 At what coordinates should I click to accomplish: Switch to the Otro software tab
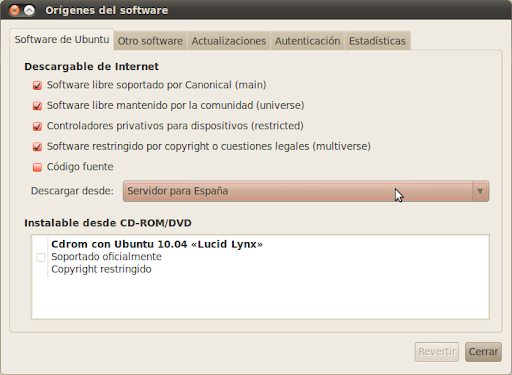click(x=150, y=41)
